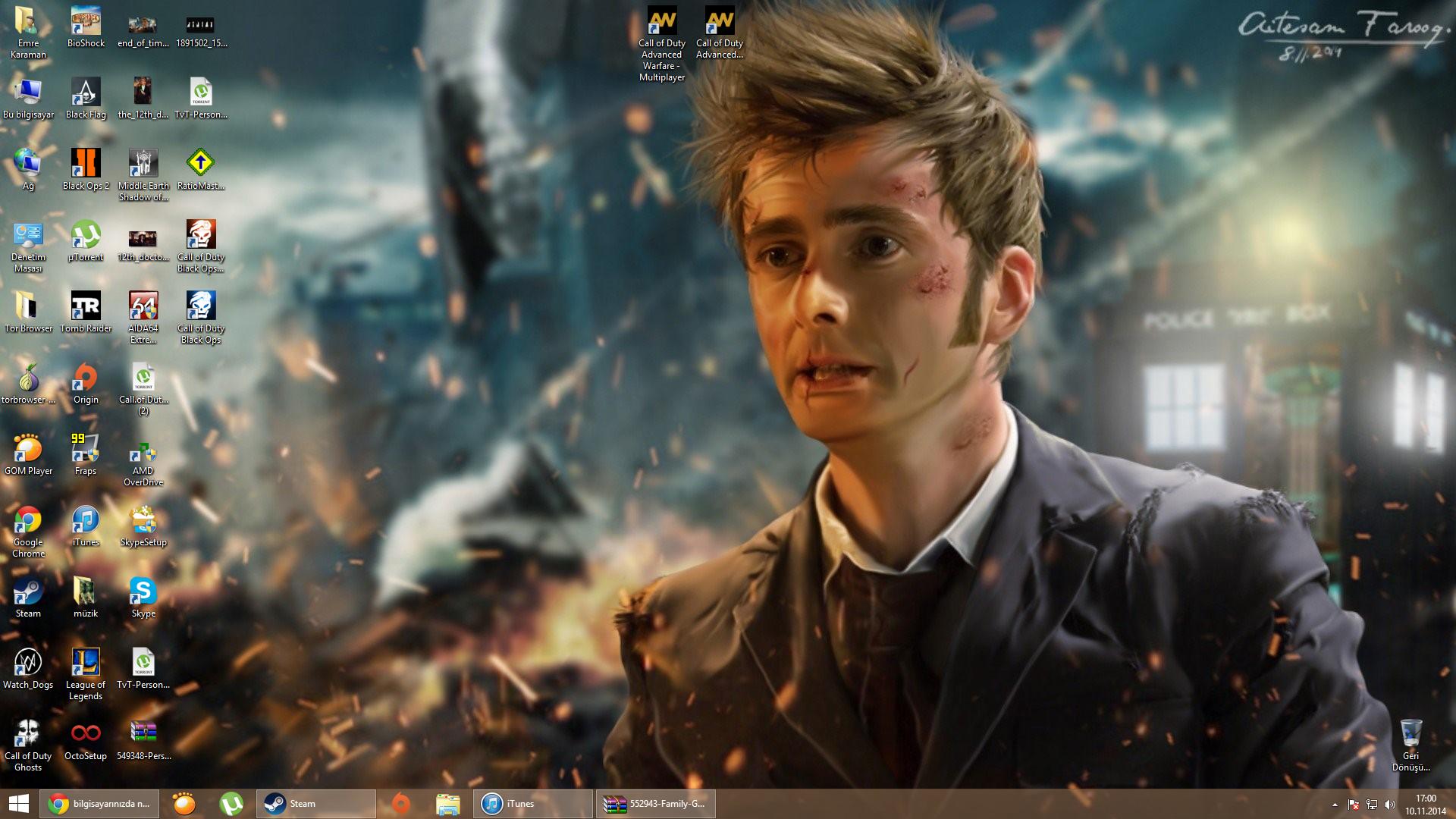This screenshot has height=819, width=1456.
Task: Launch the Origin desktop shortcut
Action: [86, 383]
